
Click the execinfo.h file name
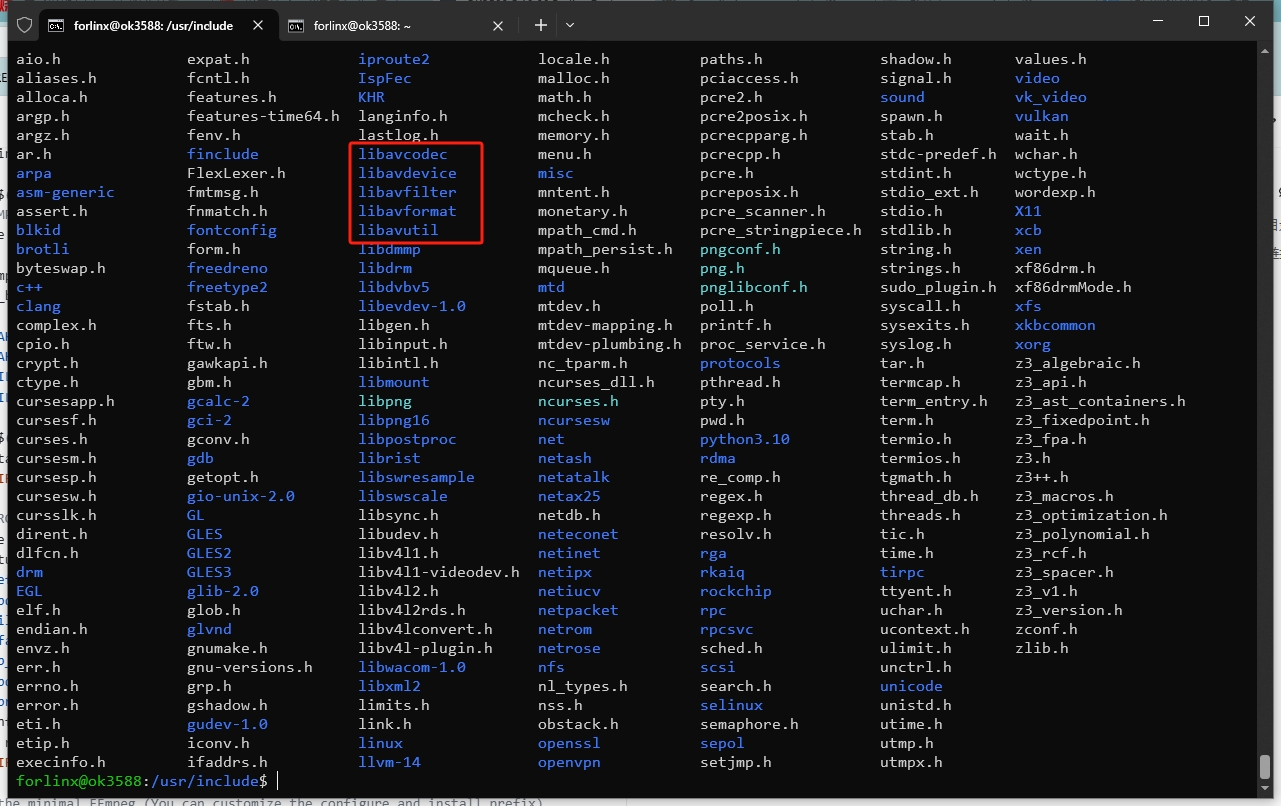61,762
